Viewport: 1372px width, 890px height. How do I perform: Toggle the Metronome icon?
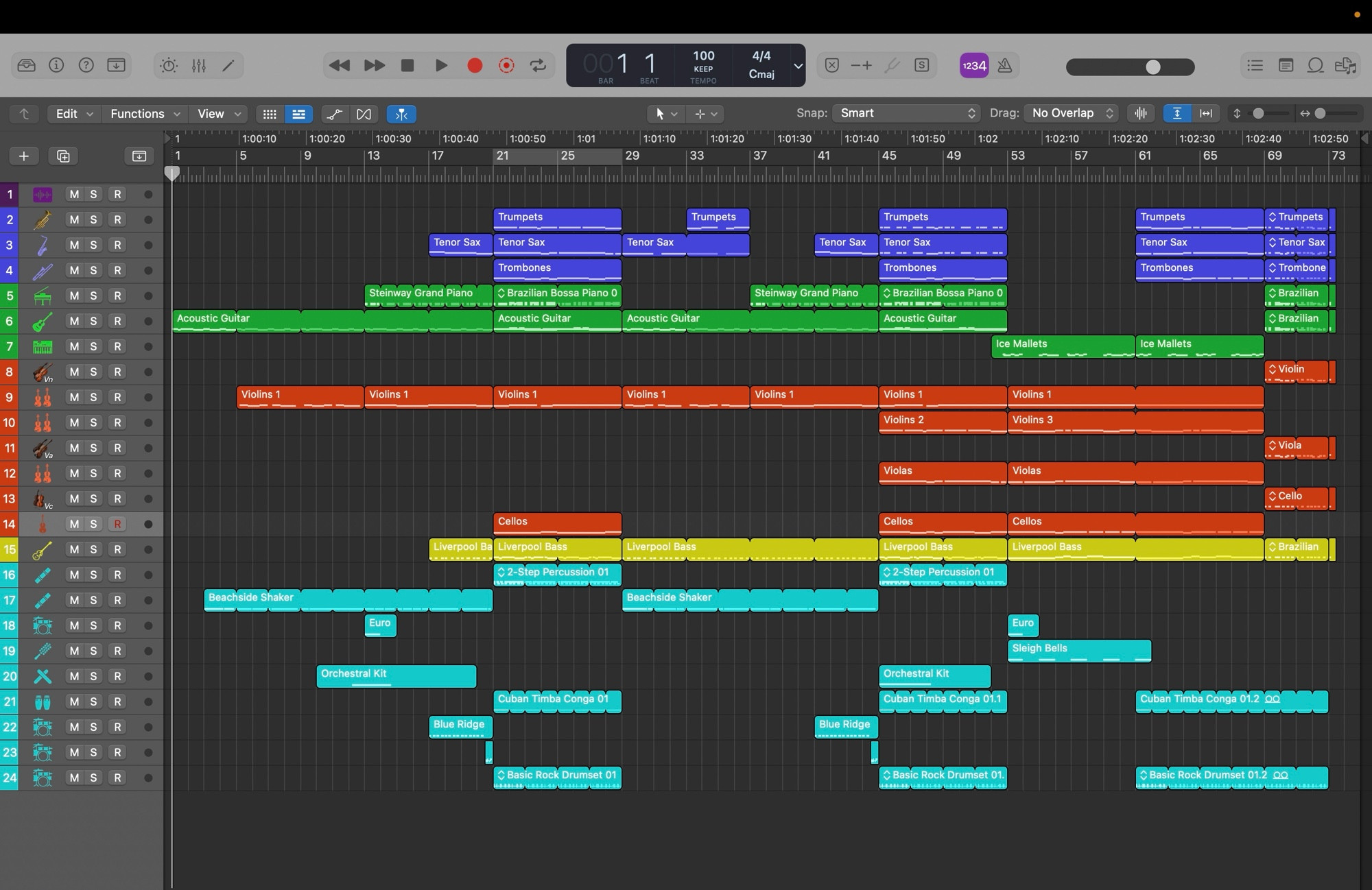1005,66
